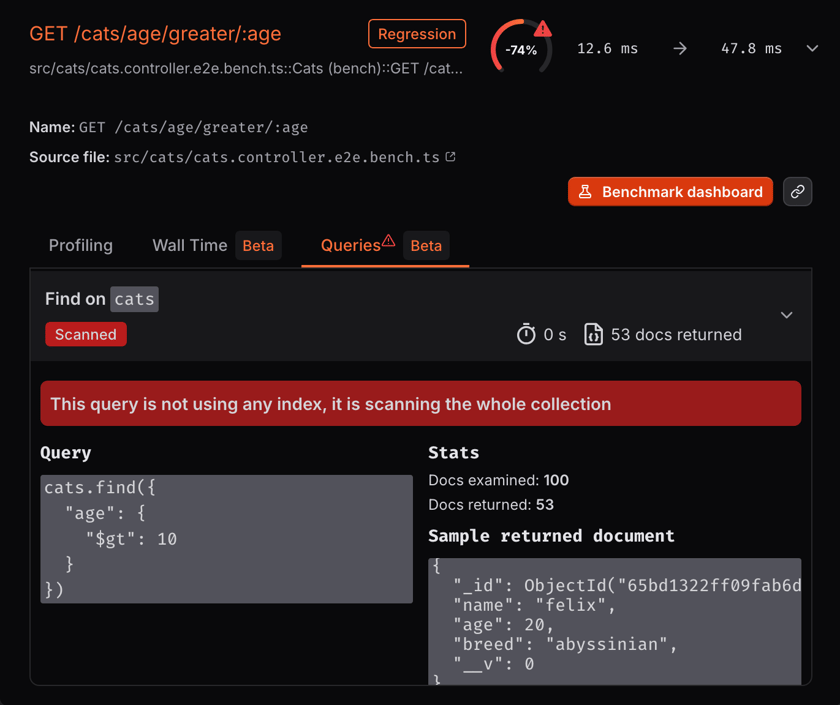
Task: Click the flask icon in Benchmark dashboard
Action: click(x=585, y=192)
